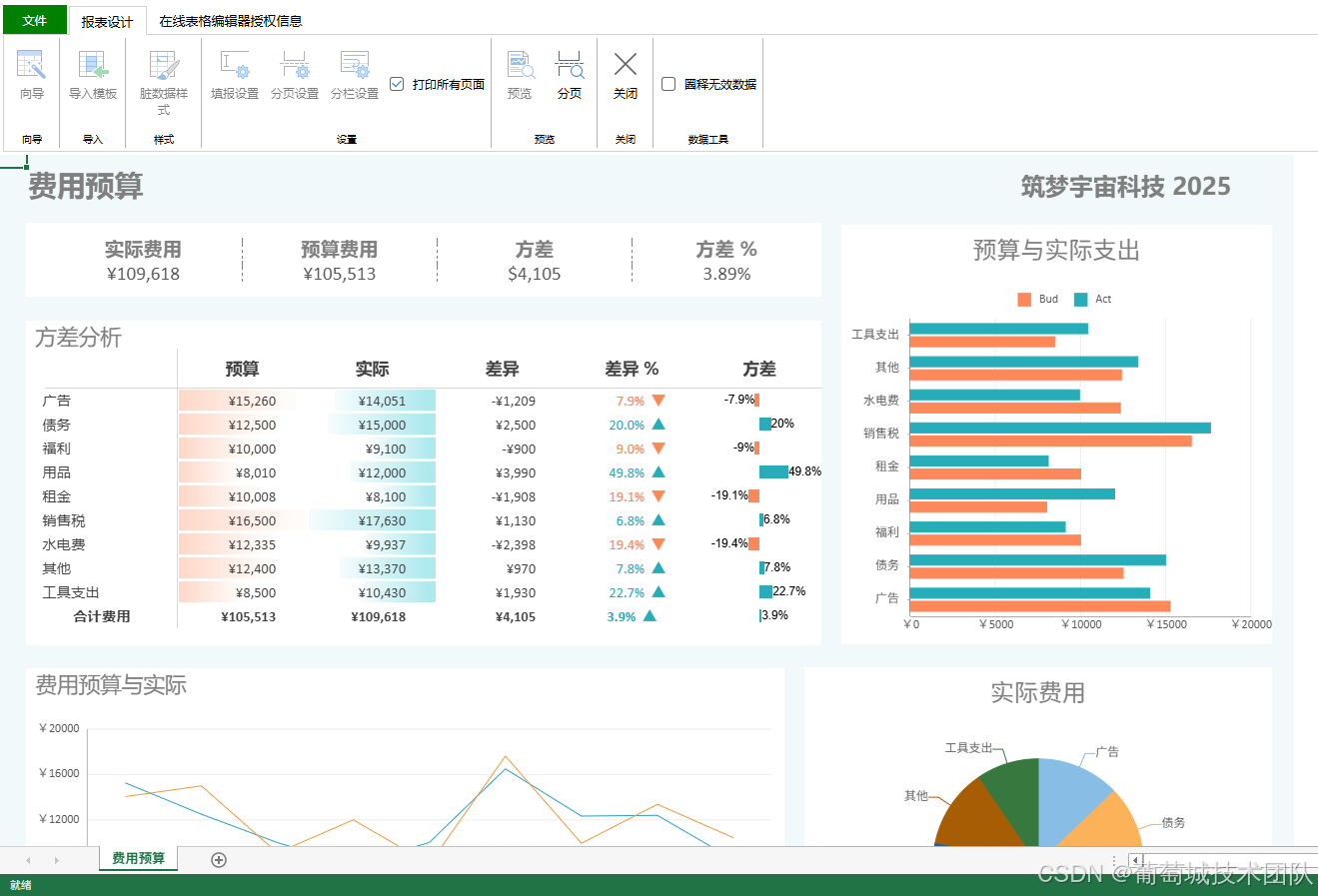Screen dimensions: 1318x896
Task: Click the 实际费用 pie chart title
Action: 1037,693
